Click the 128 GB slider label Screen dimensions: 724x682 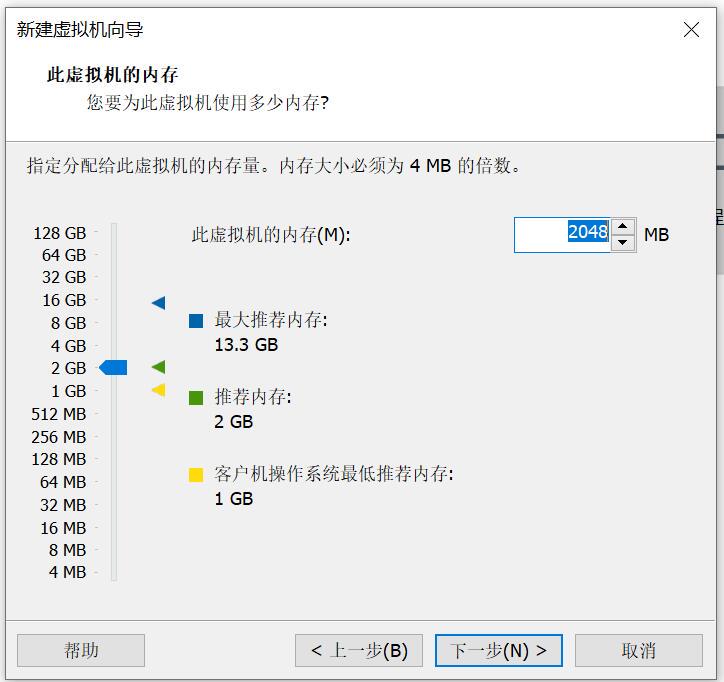60,233
